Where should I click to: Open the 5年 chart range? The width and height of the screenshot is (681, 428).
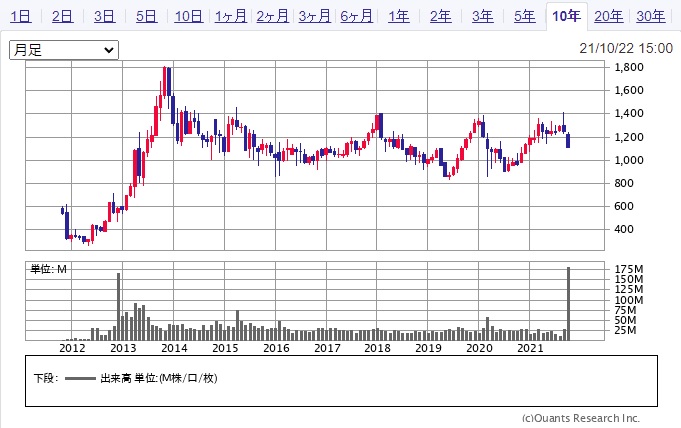pyautogui.click(x=525, y=17)
